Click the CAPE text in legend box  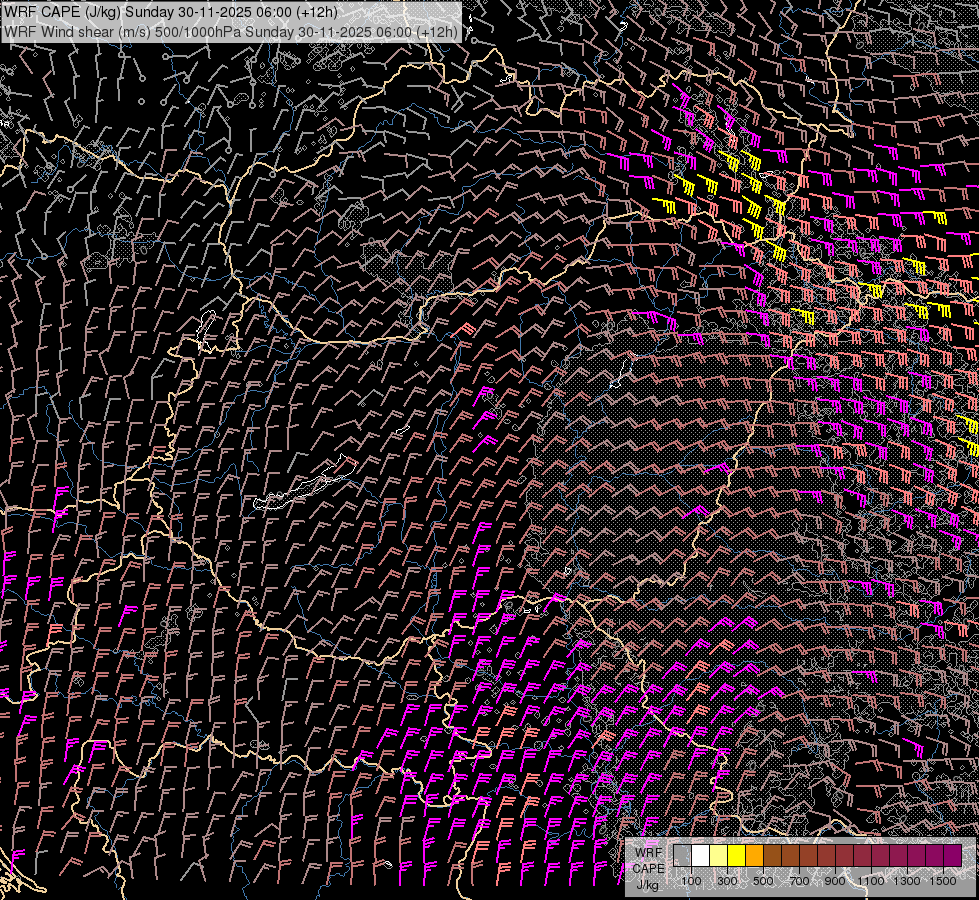coord(648,868)
